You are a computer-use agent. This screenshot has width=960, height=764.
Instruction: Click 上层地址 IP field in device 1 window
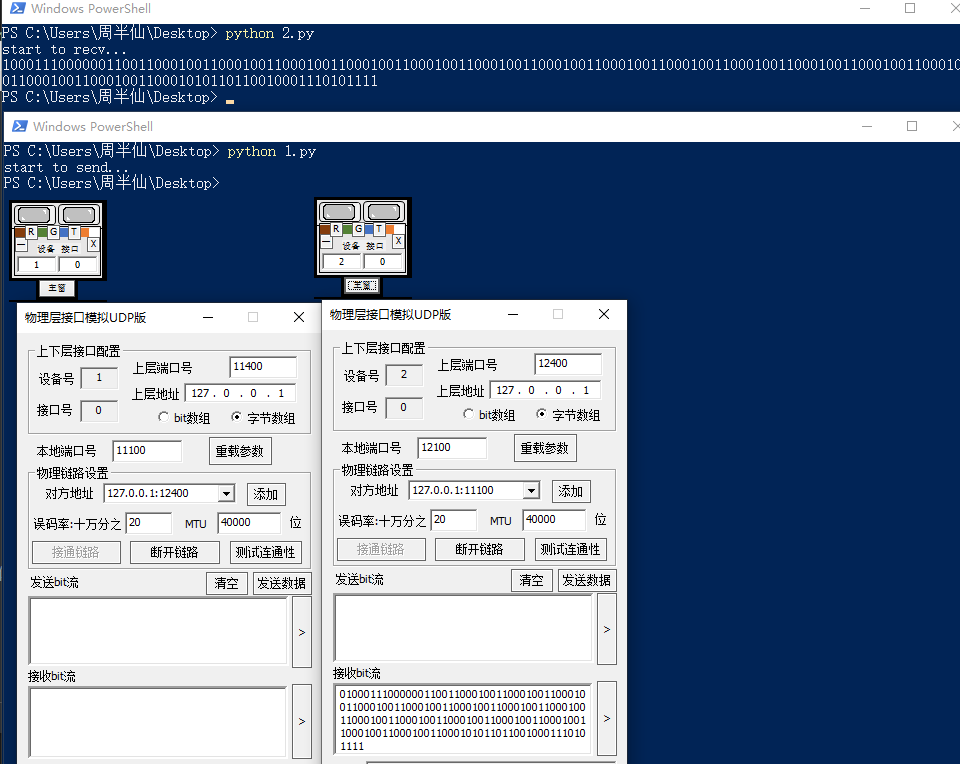click(240, 393)
